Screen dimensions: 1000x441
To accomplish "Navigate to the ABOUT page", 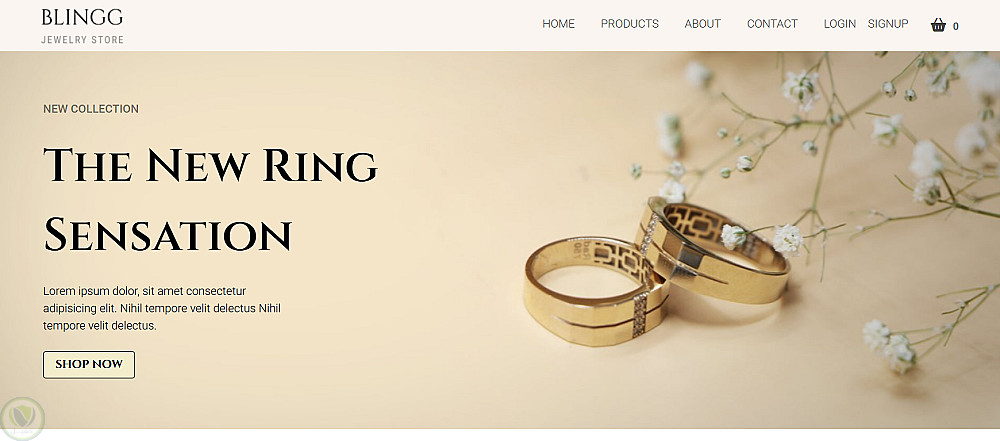I will tap(702, 24).
